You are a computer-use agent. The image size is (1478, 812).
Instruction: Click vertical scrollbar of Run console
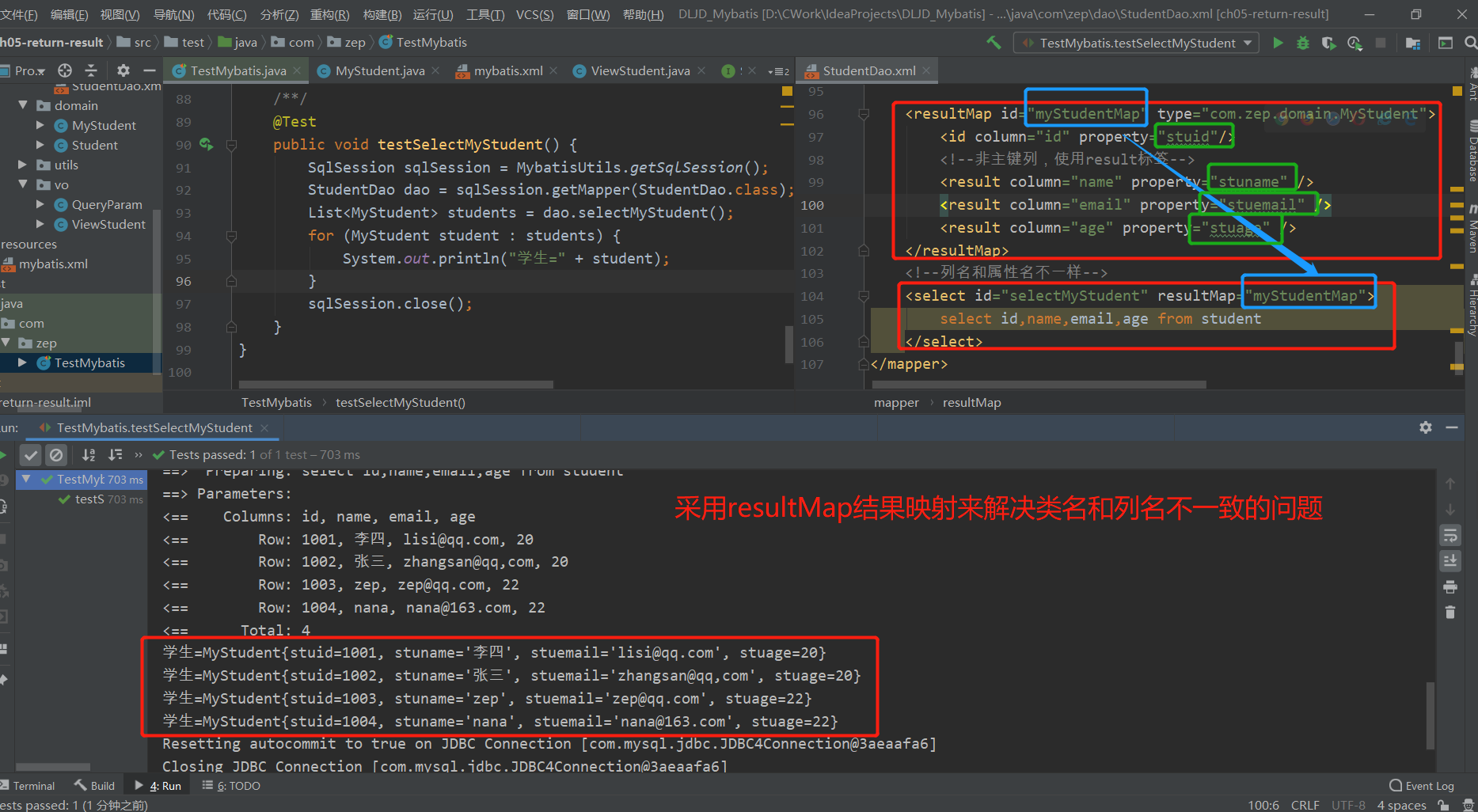pyautogui.click(x=1431, y=715)
